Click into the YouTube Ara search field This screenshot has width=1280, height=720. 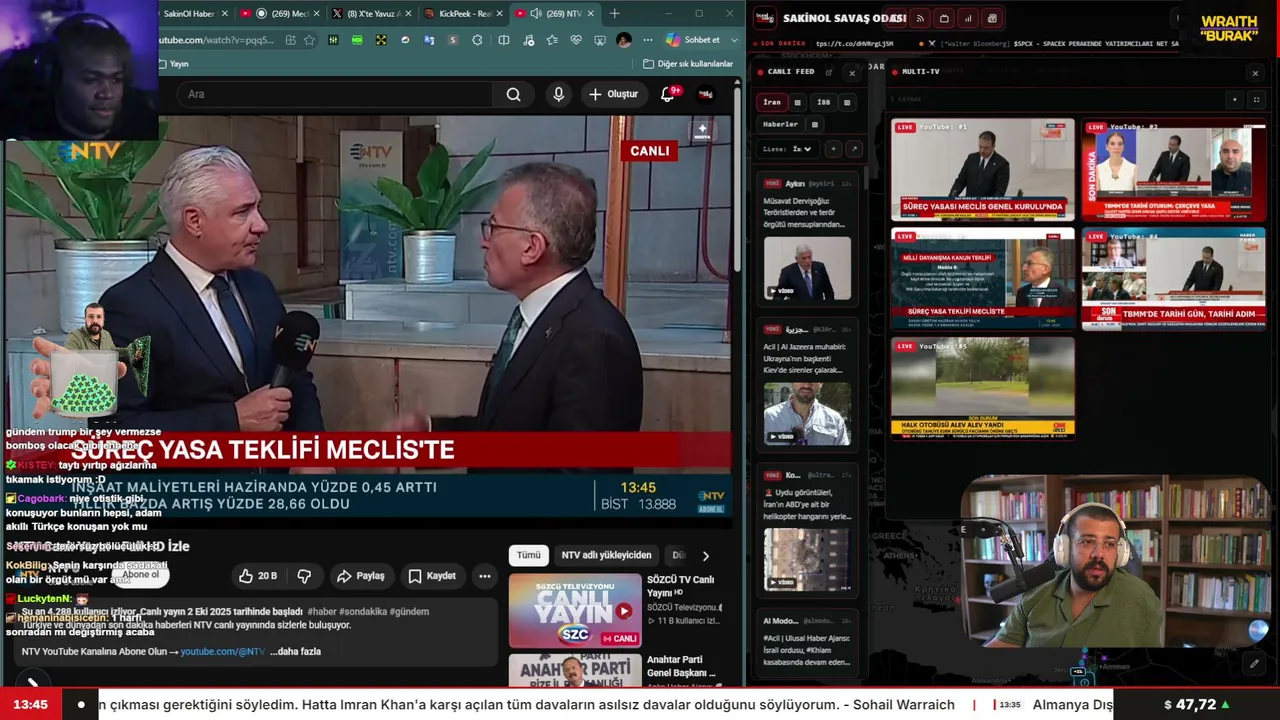tap(335, 94)
